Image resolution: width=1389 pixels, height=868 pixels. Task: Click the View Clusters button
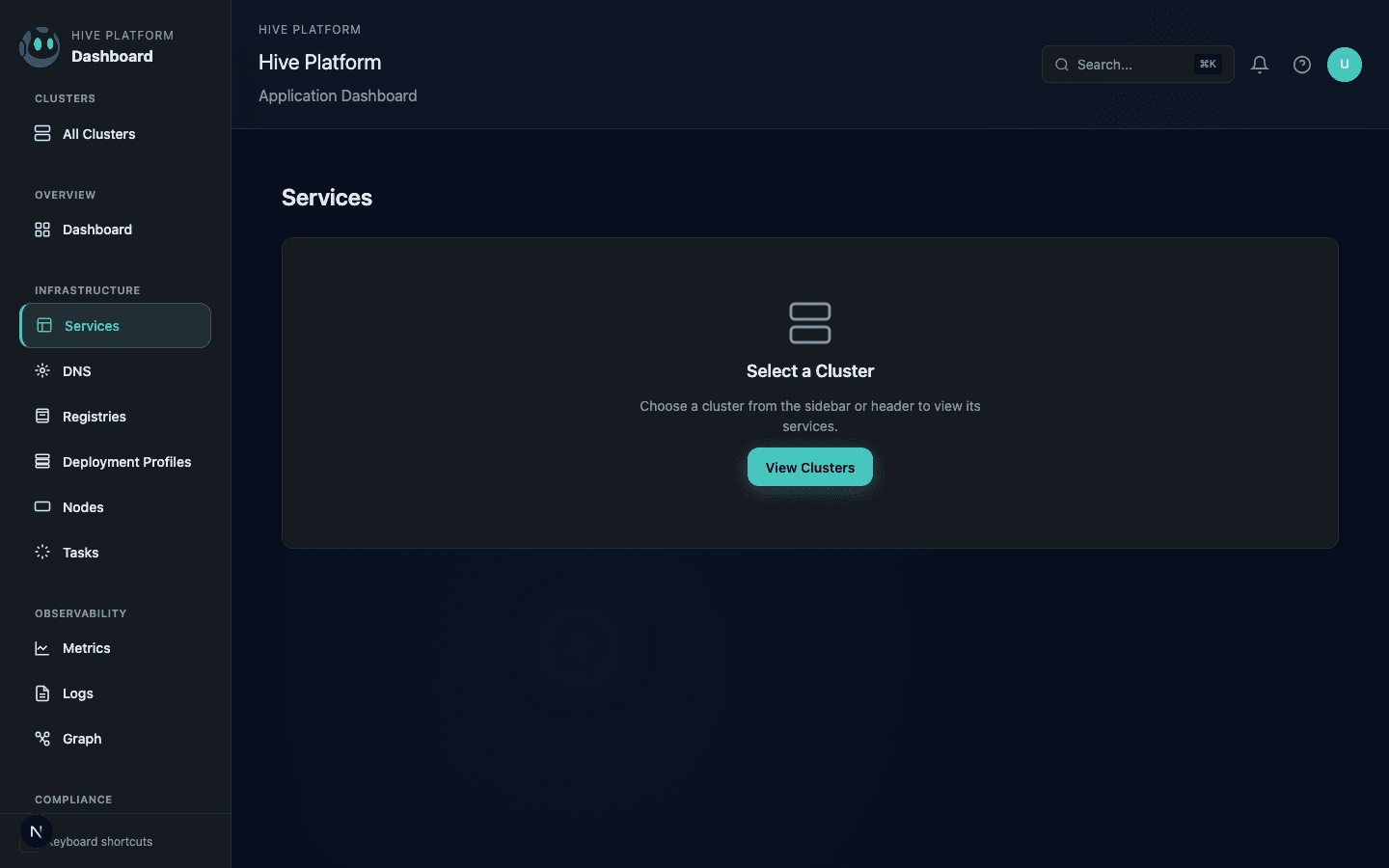810,467
